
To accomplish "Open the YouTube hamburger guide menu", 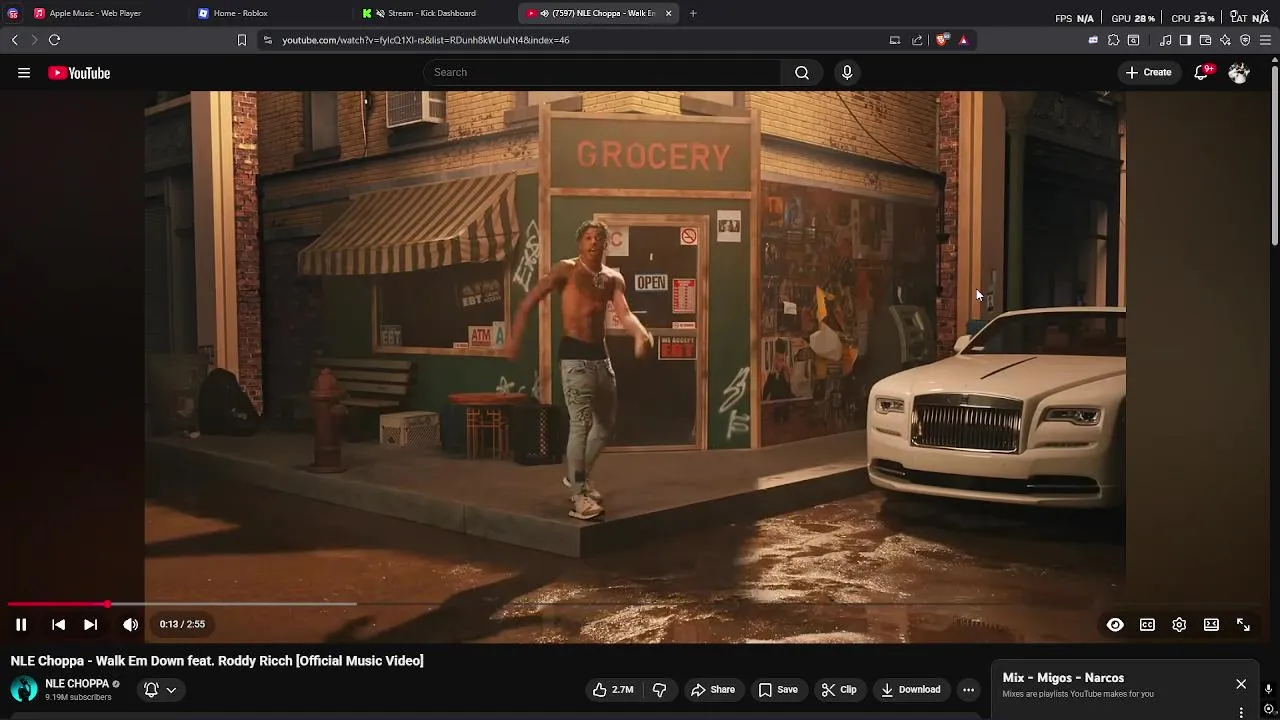I will (24, 73).
